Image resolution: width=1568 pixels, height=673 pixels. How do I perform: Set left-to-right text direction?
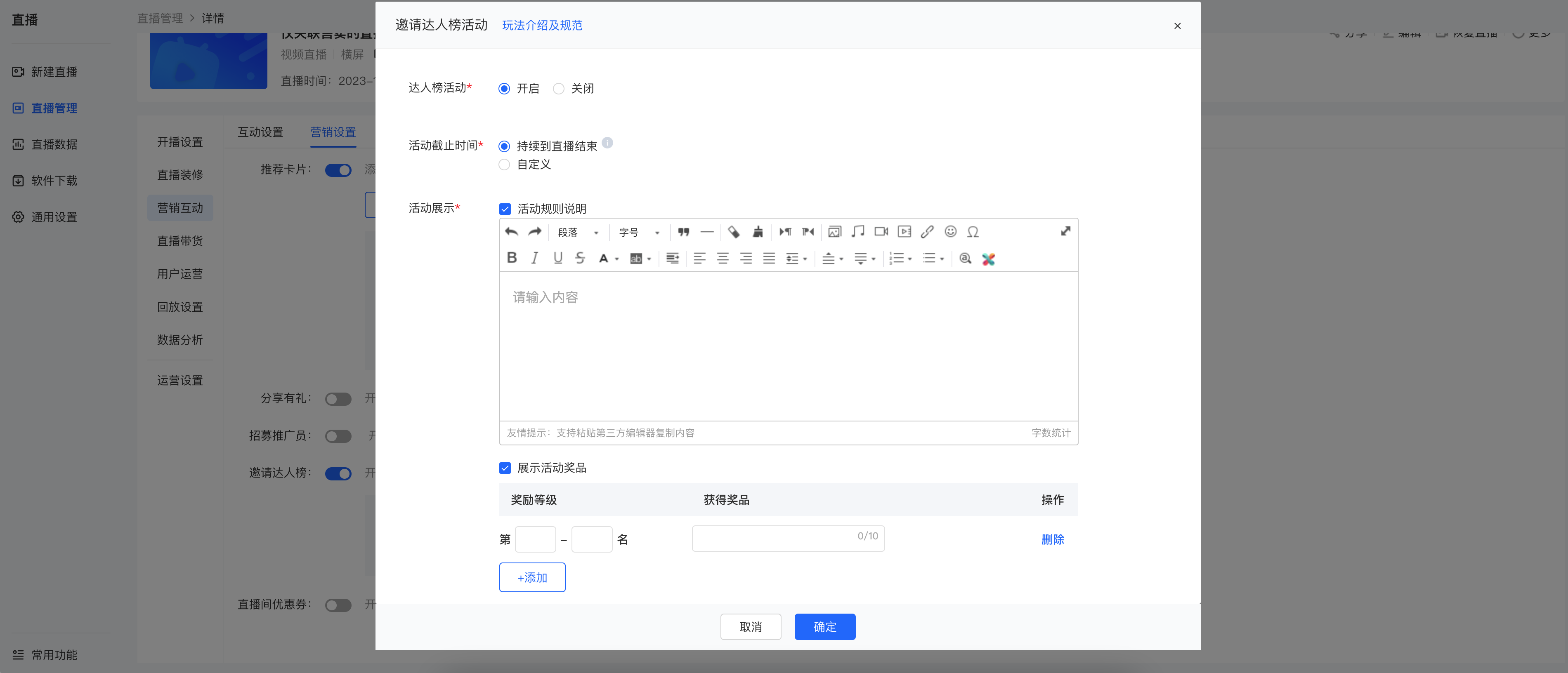tap(785, 232)
